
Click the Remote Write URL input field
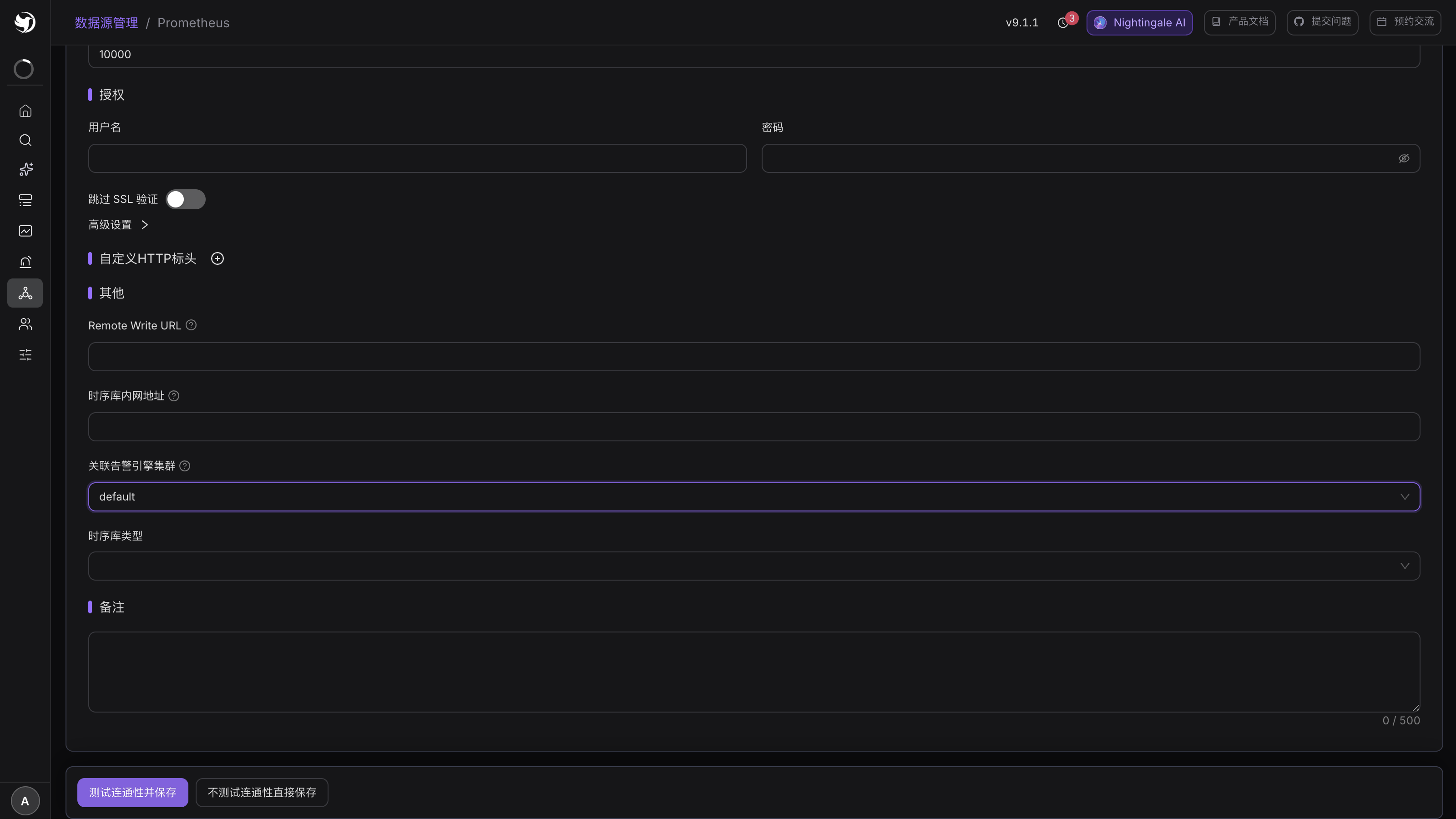click(x=754, y=357)
